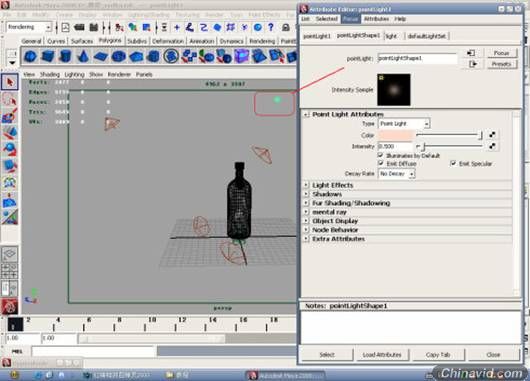
Task: Select the polygon sphere shelf icon
Action: coord(30,56)
